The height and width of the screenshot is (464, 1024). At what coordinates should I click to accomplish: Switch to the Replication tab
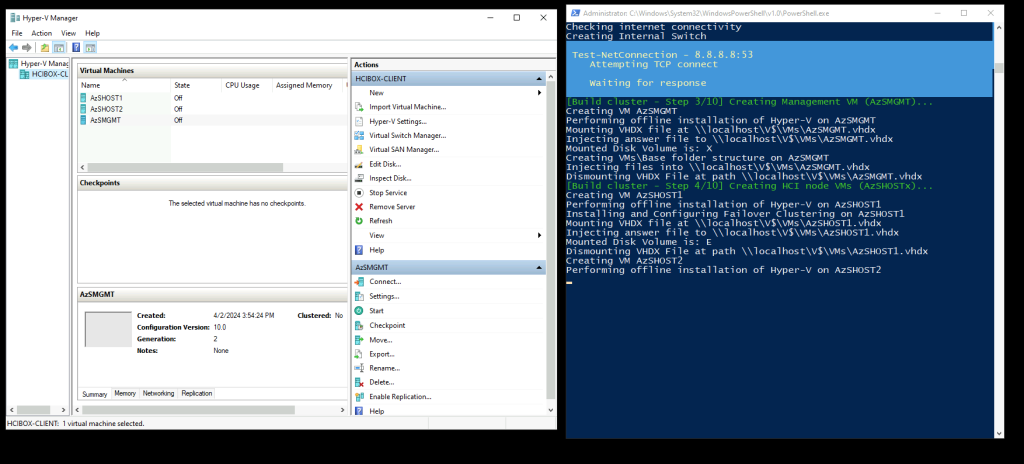[x=197, y=393]
